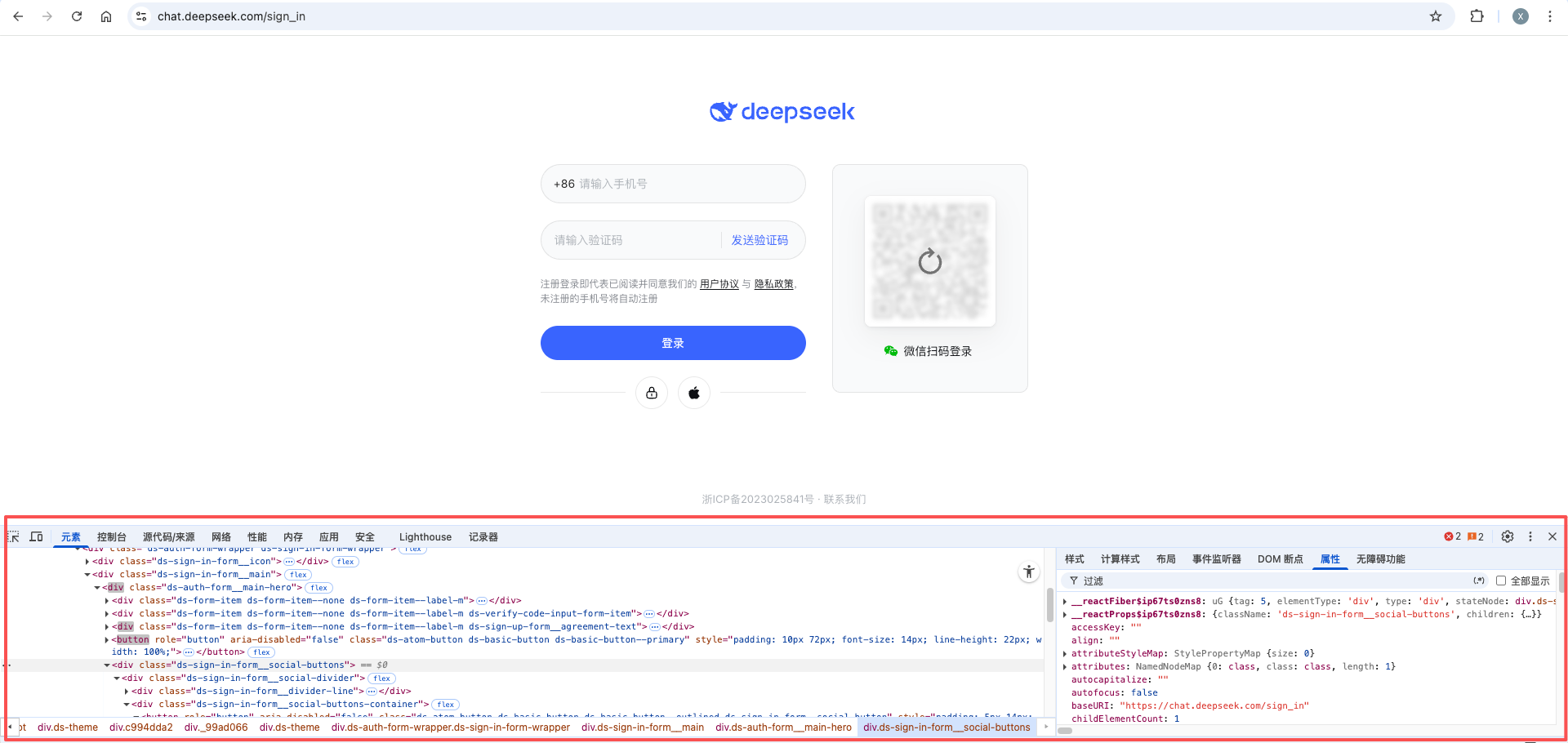This screenshot has width=1568, height=743.
Task: Collapse the ds-sign-in-form__social-divider node
Action: (x=117, y=678)
